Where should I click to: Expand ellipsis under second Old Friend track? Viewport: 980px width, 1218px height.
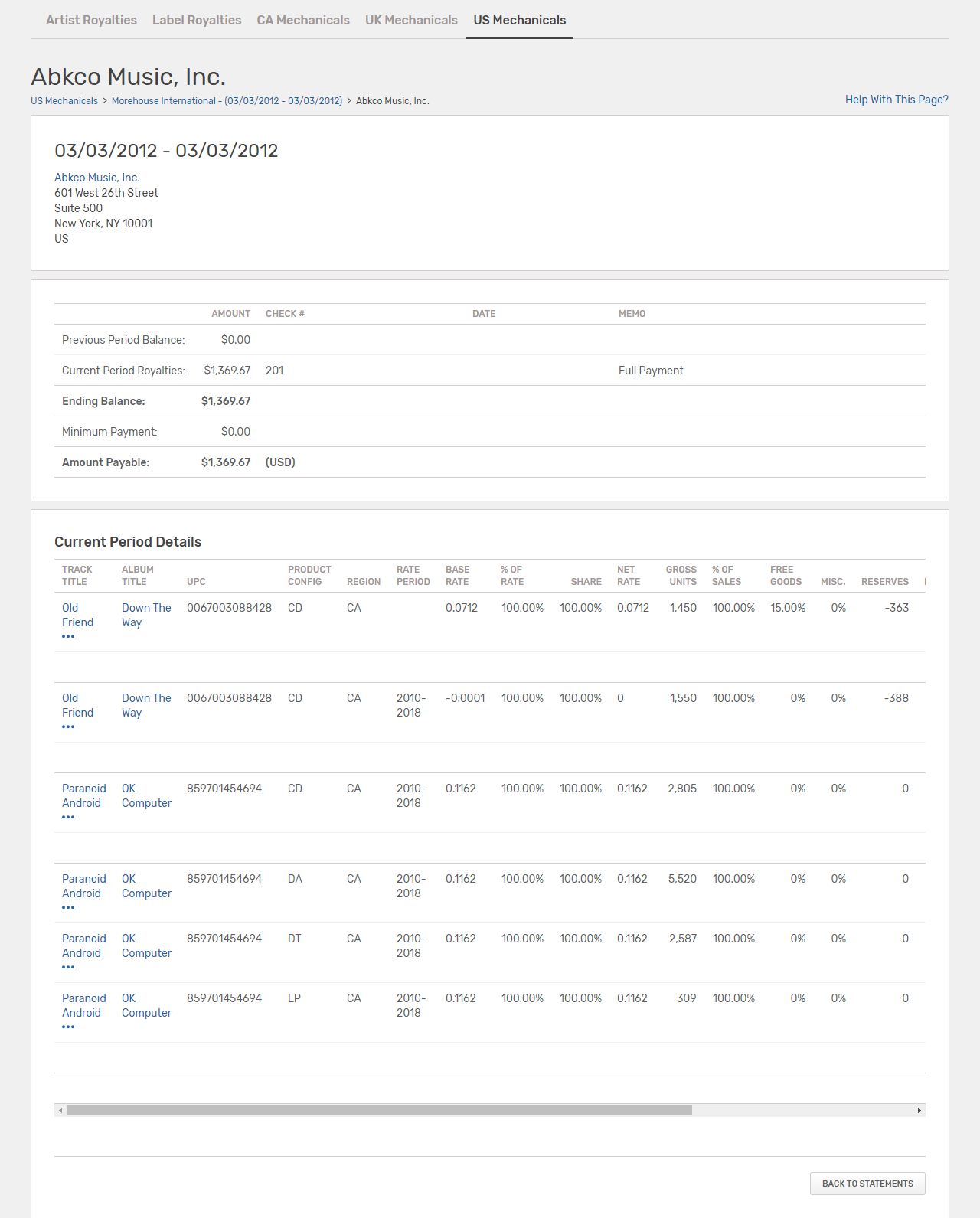pyautogui.click(x=68, y=727)
